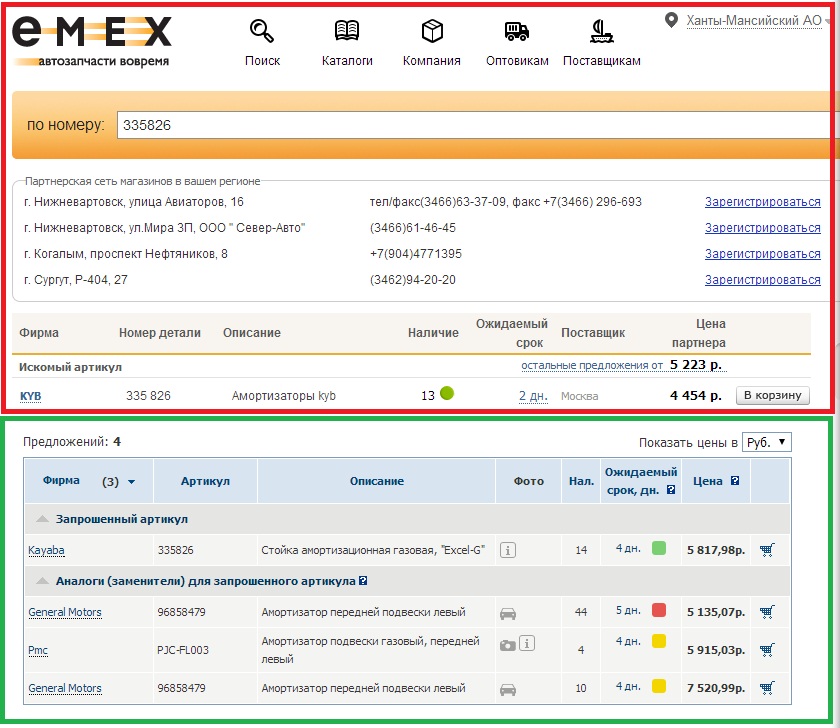The image size is (840, 728).
Task: Click article number PJC-FL003
Action: pos(183,650)
